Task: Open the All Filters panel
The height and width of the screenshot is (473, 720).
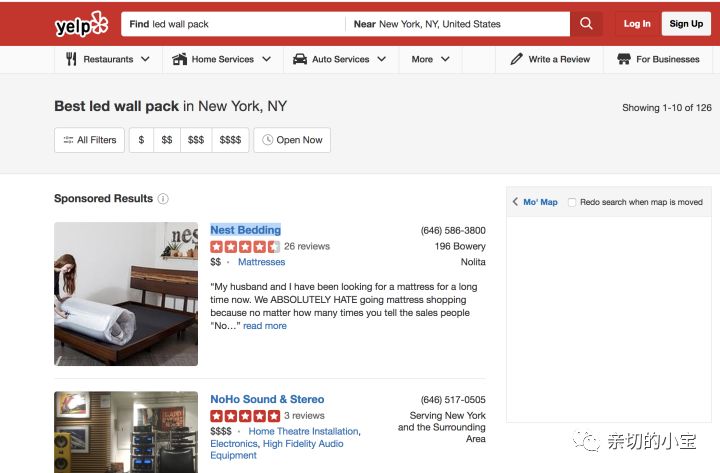Action: 90,140
